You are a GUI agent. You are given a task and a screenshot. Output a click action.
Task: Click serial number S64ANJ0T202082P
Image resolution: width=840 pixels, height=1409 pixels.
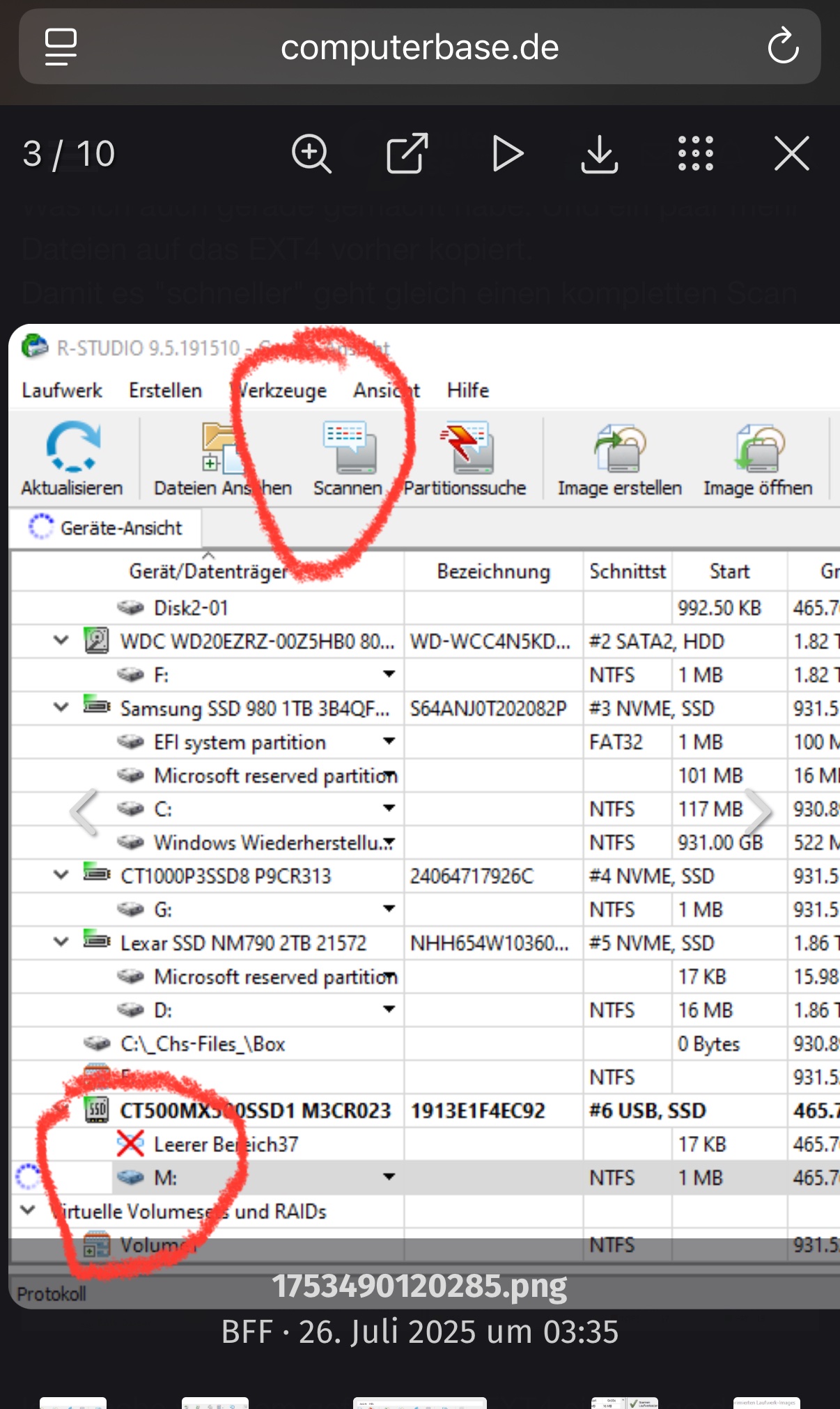(488, 708)
